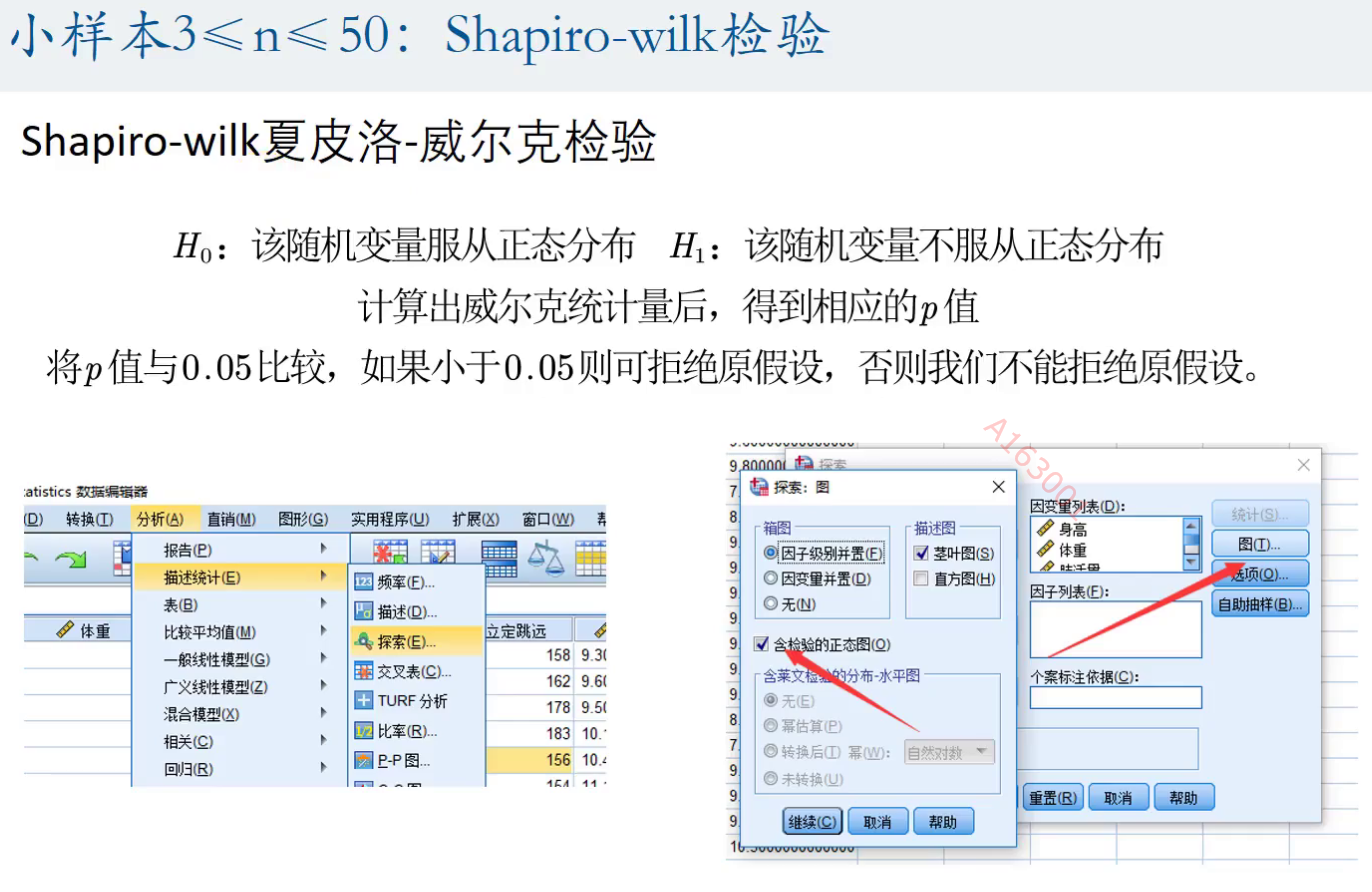1372x892 pixels.
Task: Click the green redo arrow toolbar icon
Action: [70, 561]
